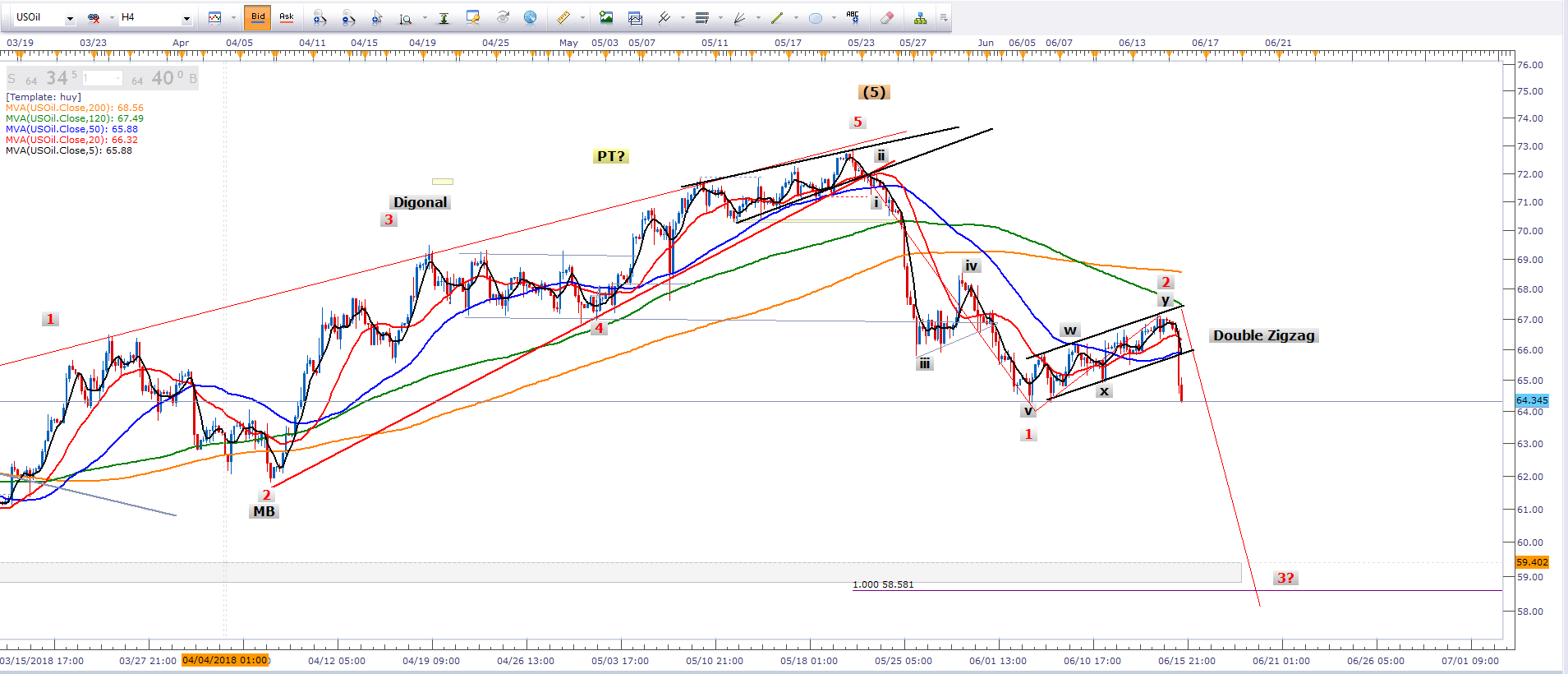This screenshot has height=674, width=1568.
Task: Click the add picture icon
Action: (x=606, y=17)
